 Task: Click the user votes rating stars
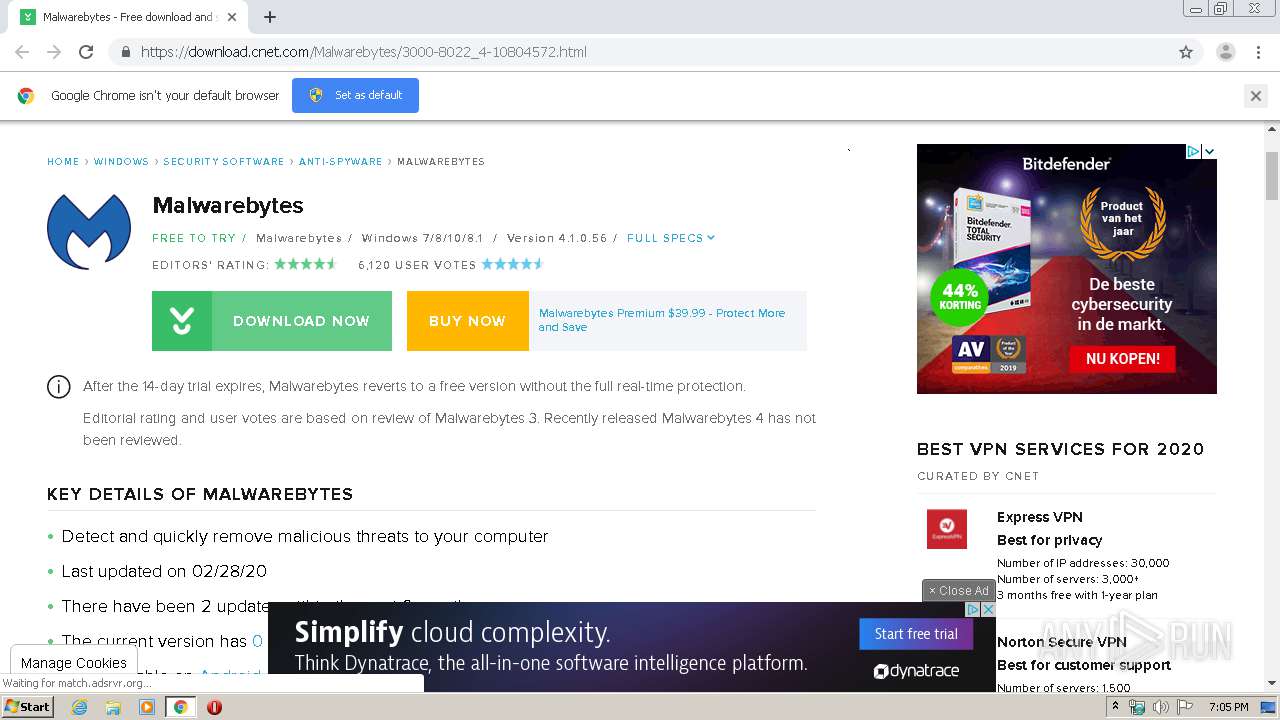coord(513,264)
